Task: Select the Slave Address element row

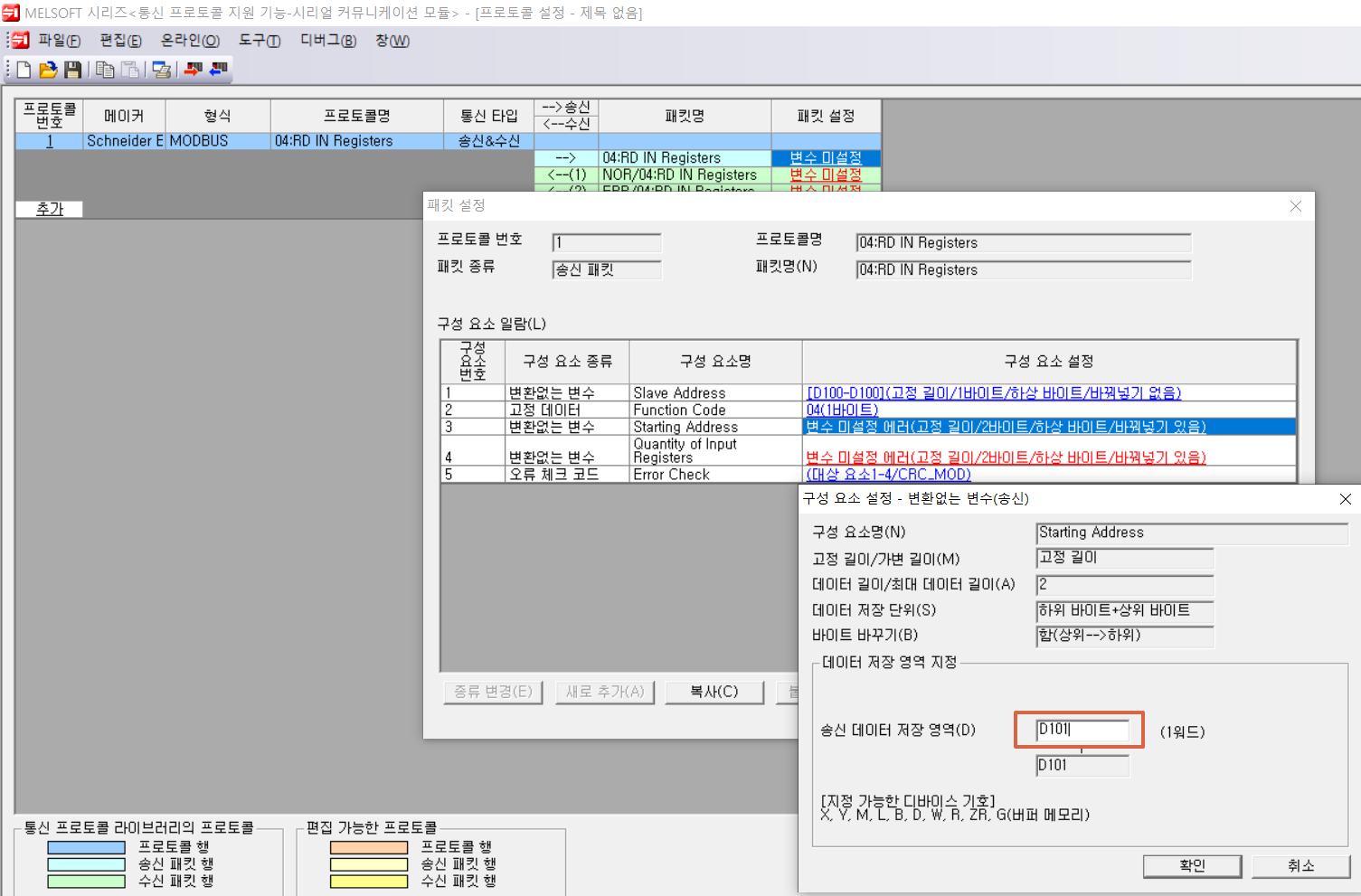Action: tap(714, 393)
